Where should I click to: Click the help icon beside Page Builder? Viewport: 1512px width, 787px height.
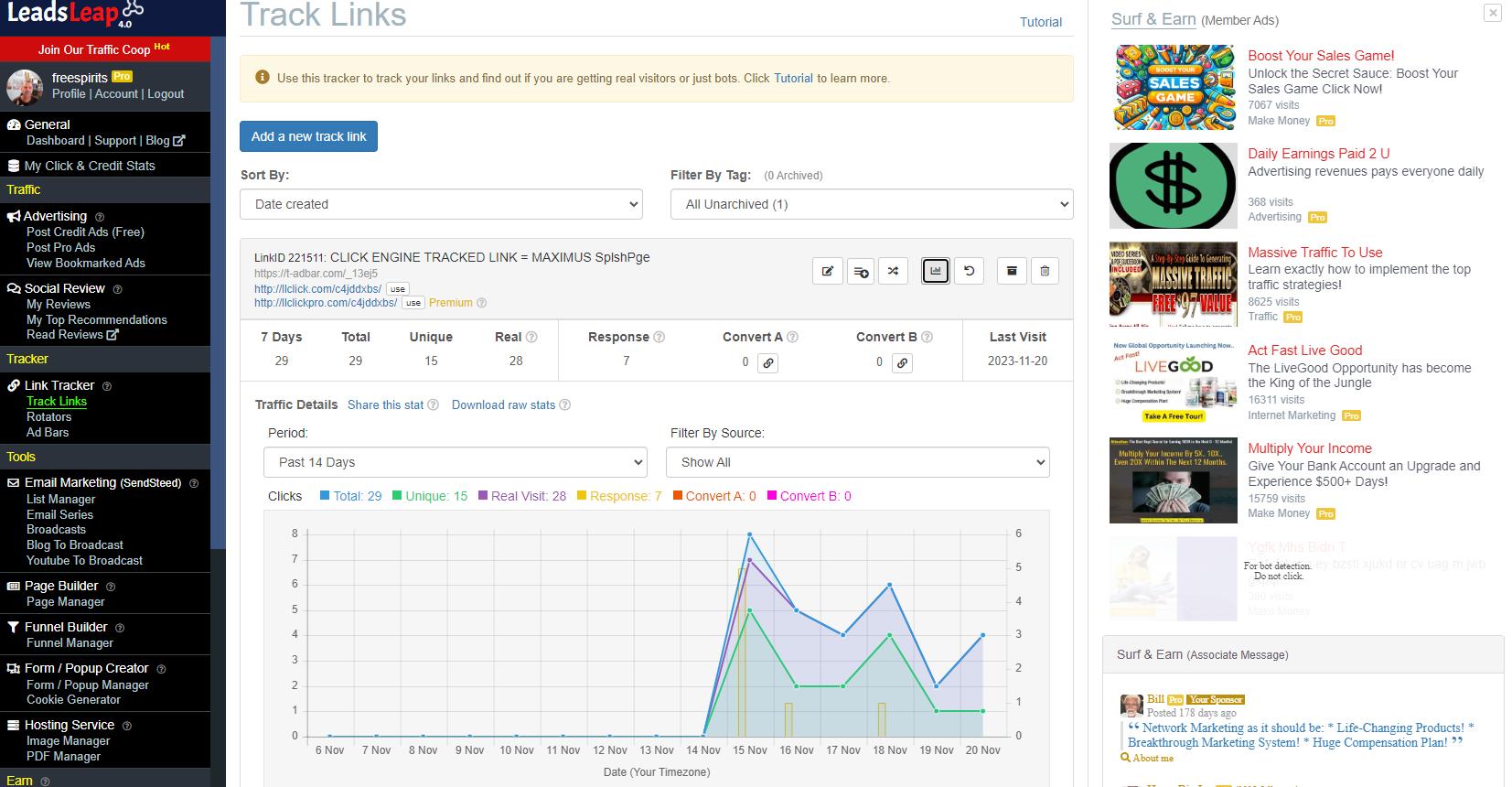point(111,587)
